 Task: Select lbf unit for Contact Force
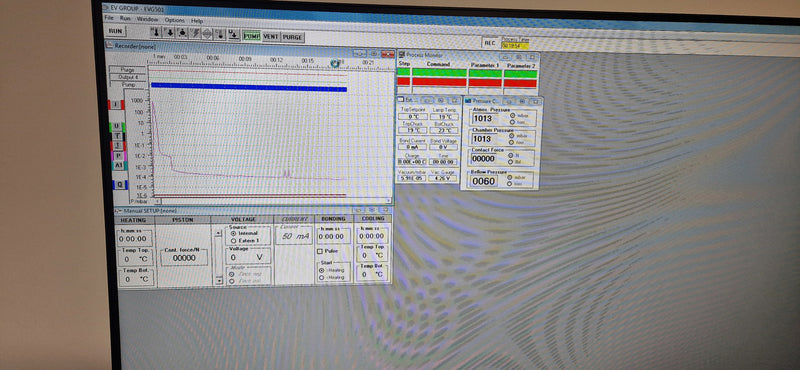pos(511,162)
